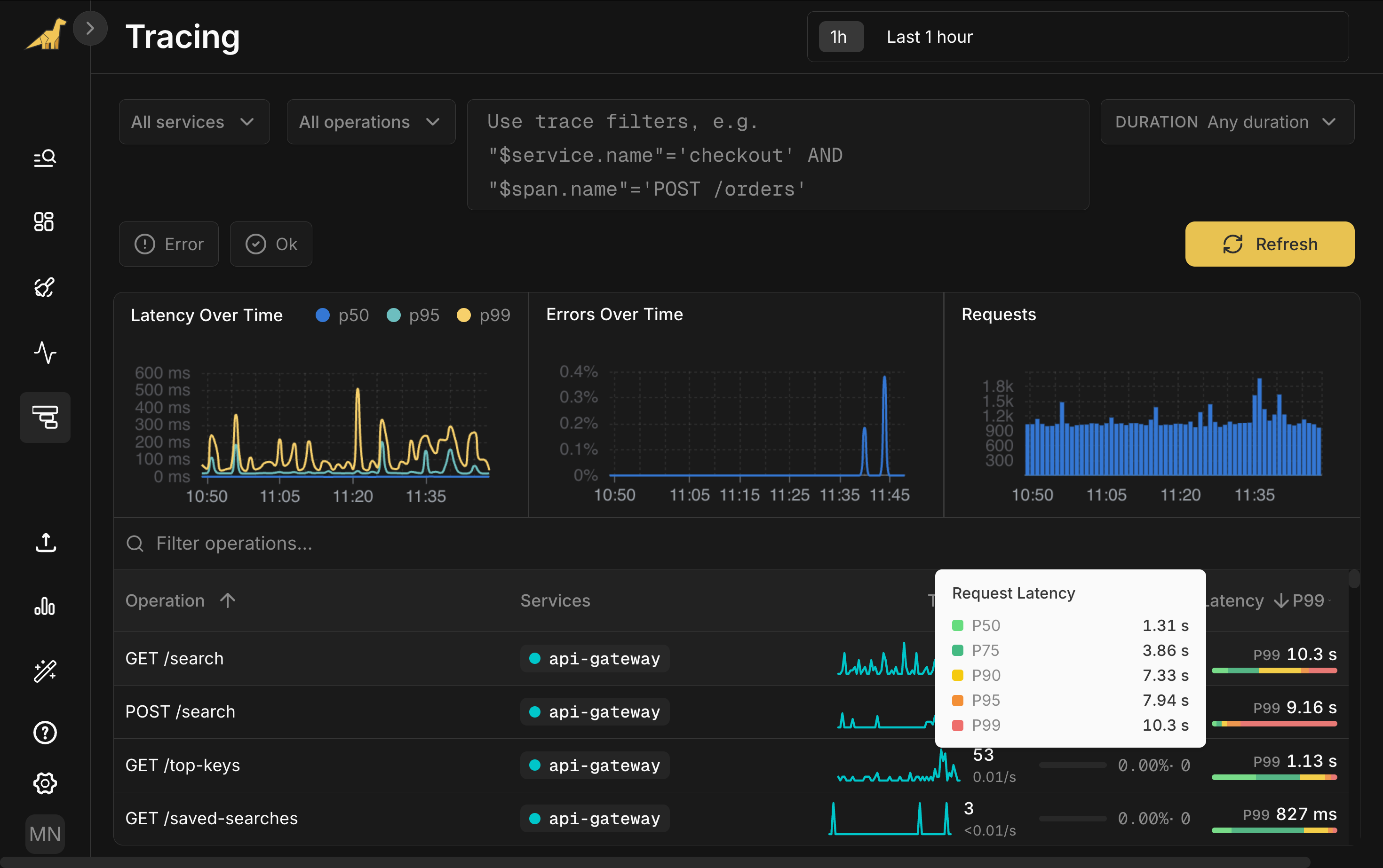
Task: Click P95 7.94 s tooltip row
Action: pyautogui.click(x=1070, y=700)
